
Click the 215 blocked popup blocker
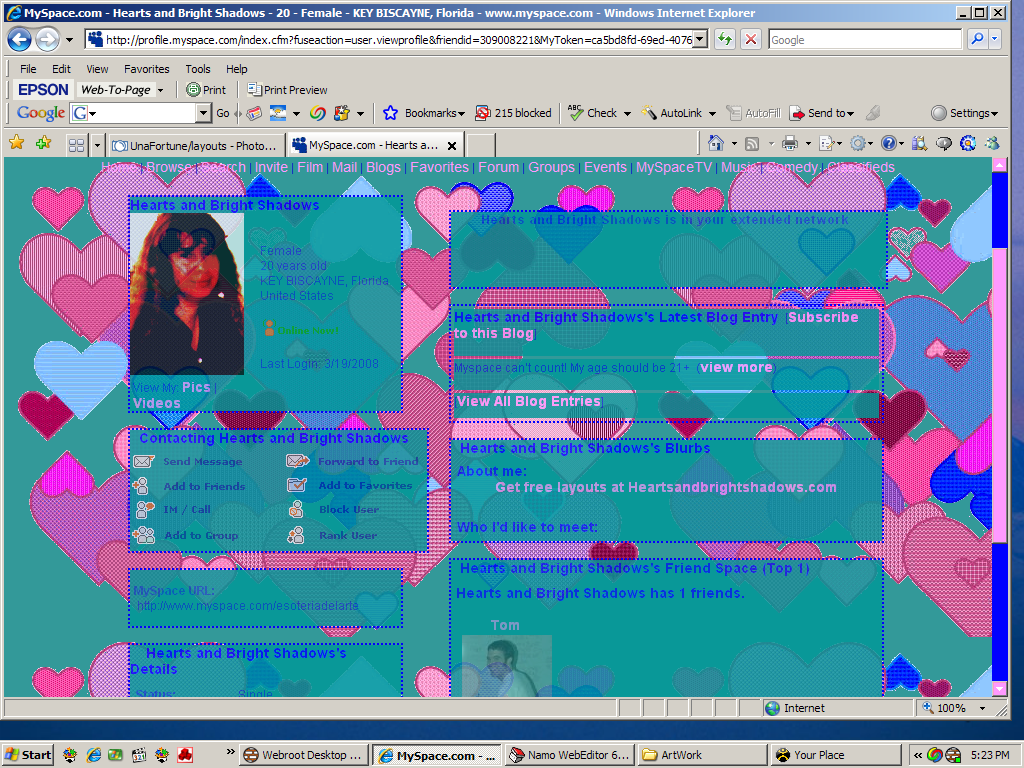(513, 113)
